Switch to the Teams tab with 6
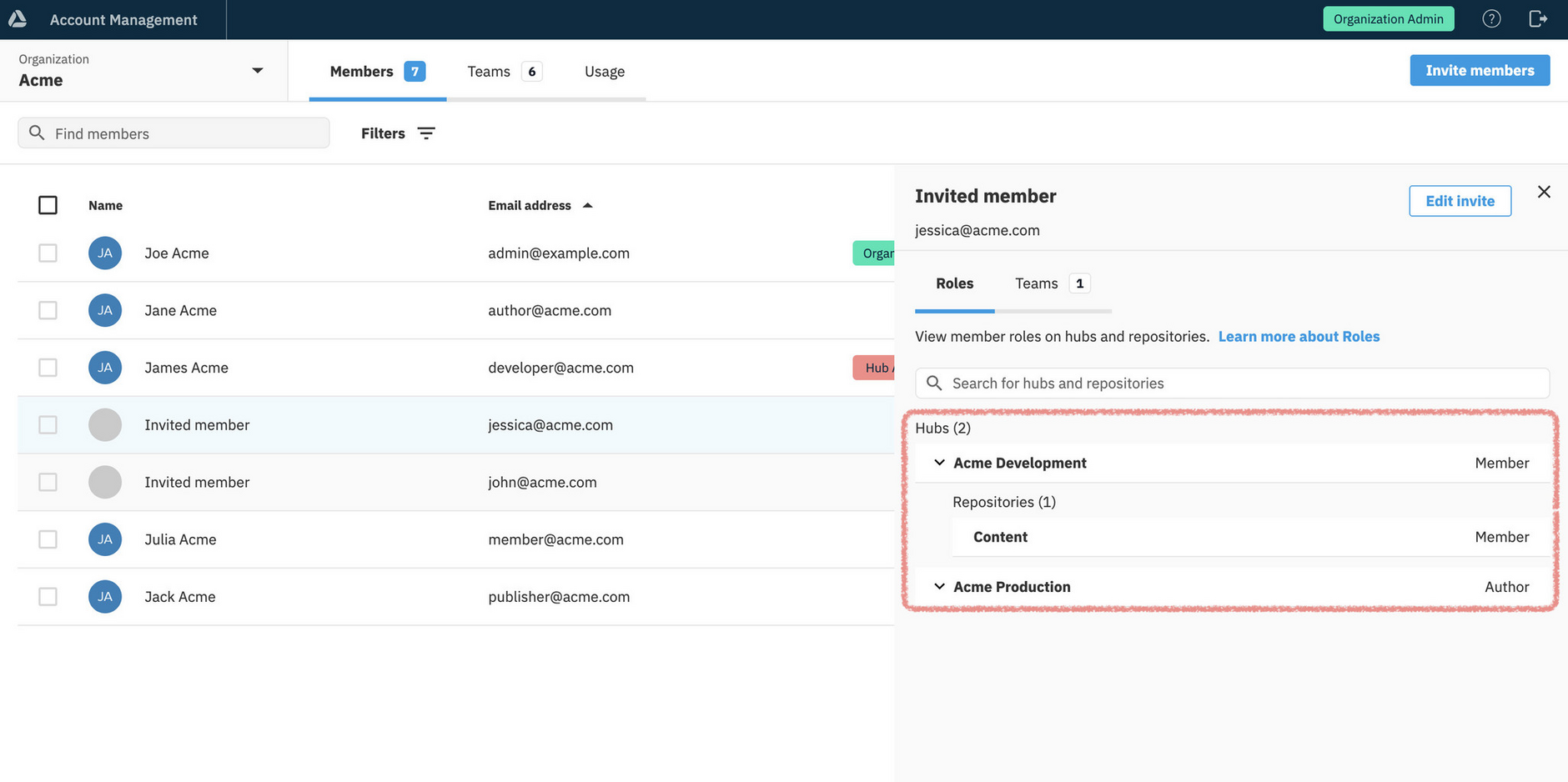Viewport: 1568px width, 782px height. click(x=505, y=72)
